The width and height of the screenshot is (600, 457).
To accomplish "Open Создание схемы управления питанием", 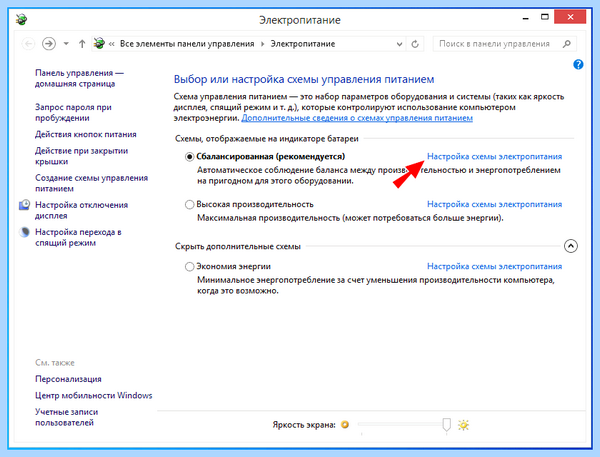I will [91, 183].
